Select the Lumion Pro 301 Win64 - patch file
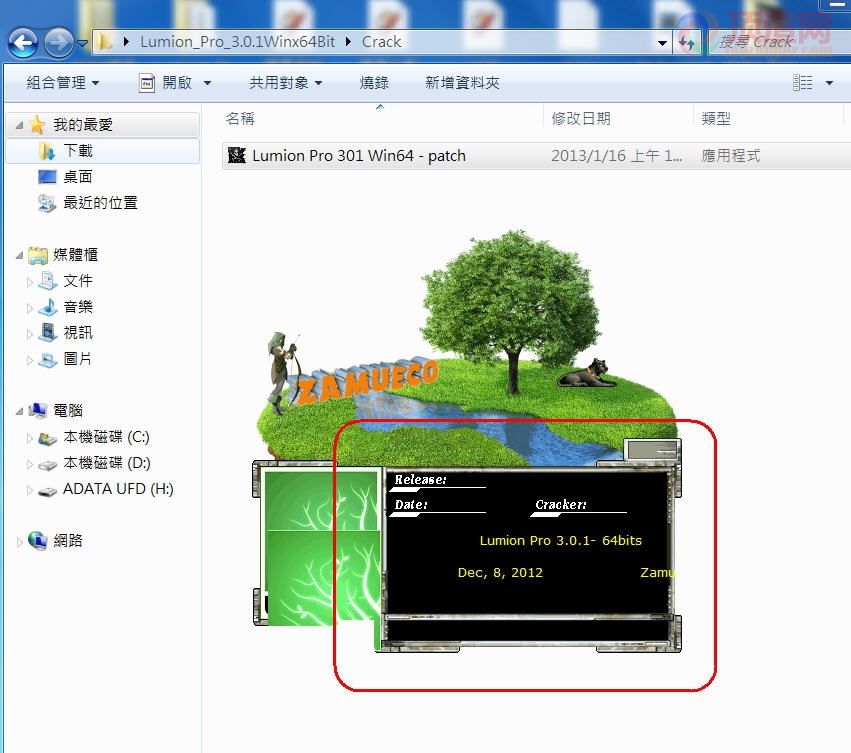The height and width of the screenshot is (753, 851). coord(359,156)
